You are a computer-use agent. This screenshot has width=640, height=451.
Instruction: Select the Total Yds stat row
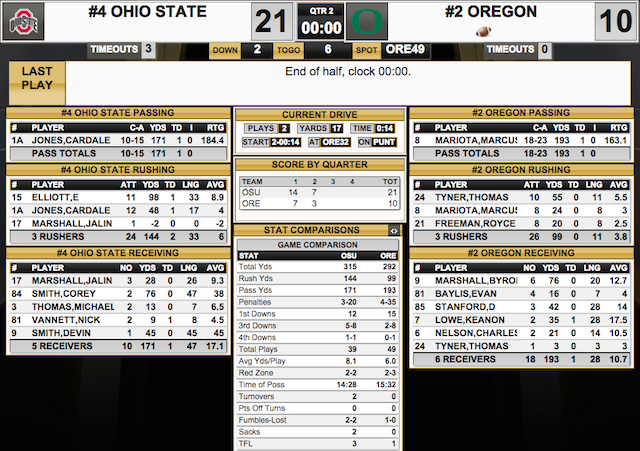(318, 267)
